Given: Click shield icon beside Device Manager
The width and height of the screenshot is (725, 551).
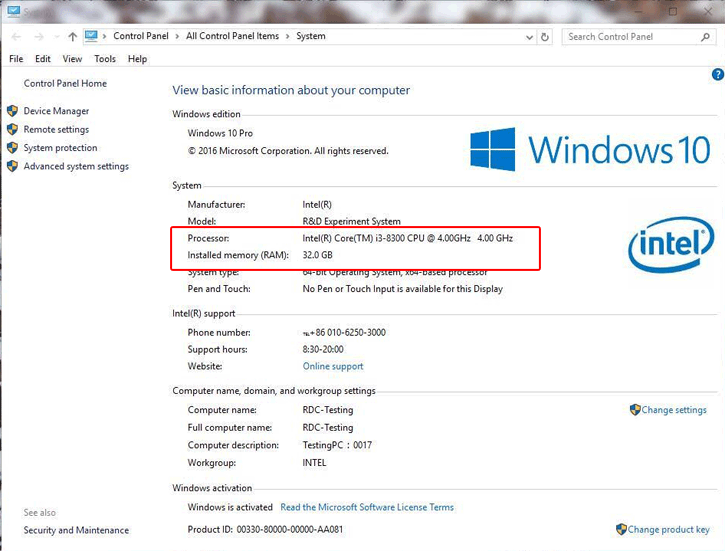Looking at the screenshot, I should 12,111.
